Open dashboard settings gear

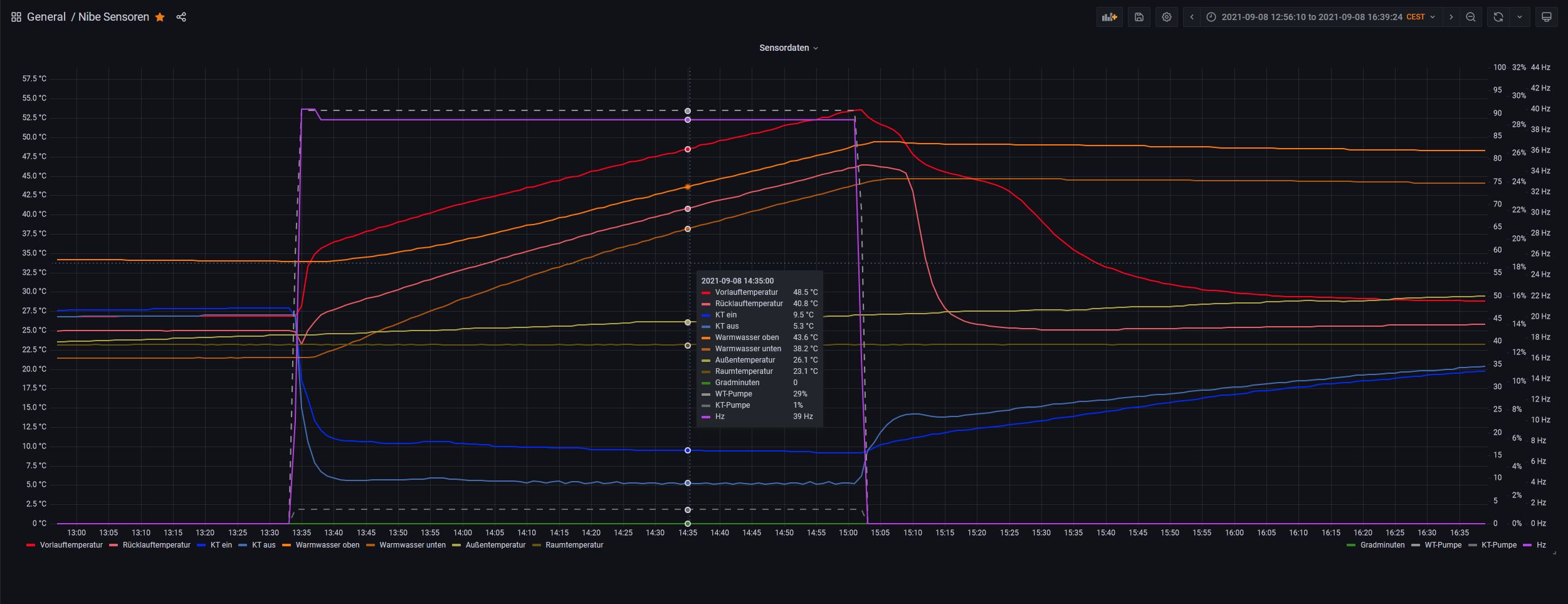(x=1166, y=17)
